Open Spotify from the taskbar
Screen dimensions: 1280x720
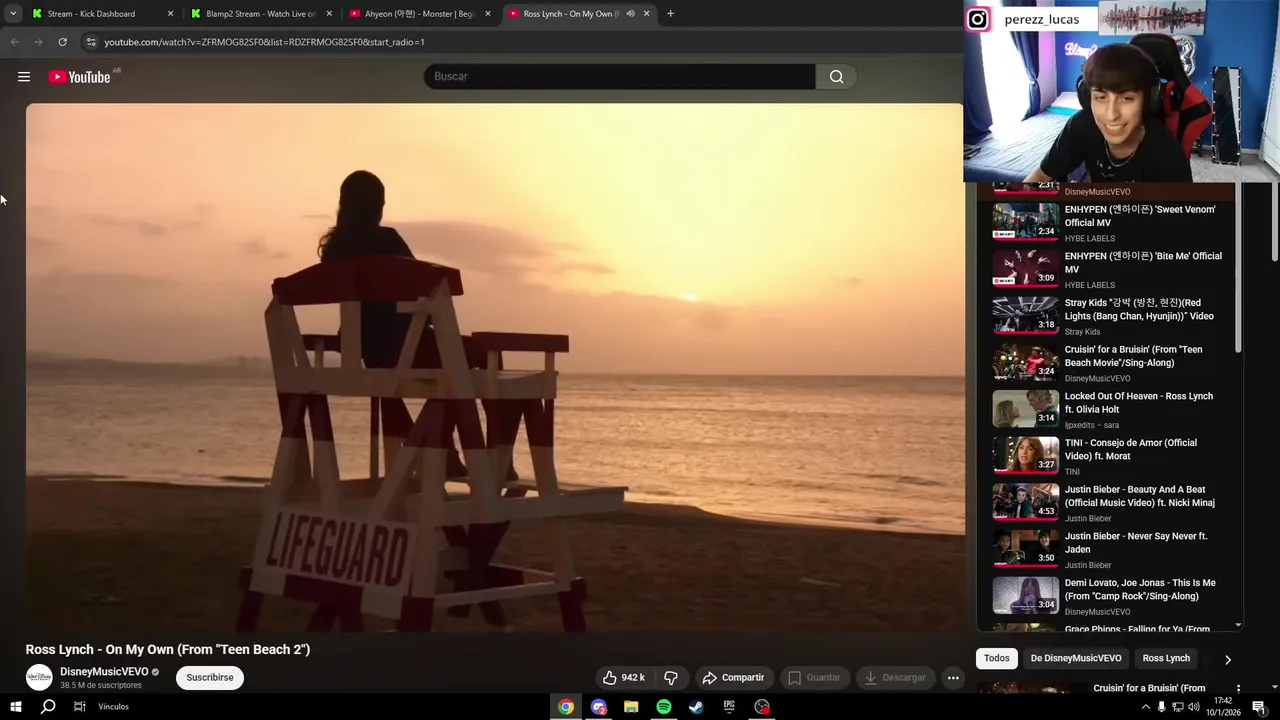coord(664,707)
